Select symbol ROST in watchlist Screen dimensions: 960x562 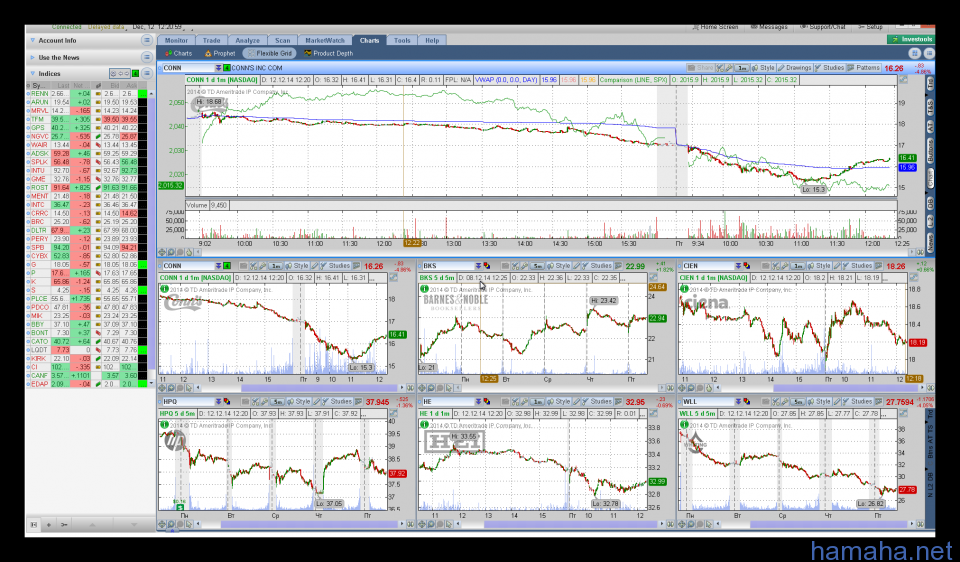tap(40, 188)
